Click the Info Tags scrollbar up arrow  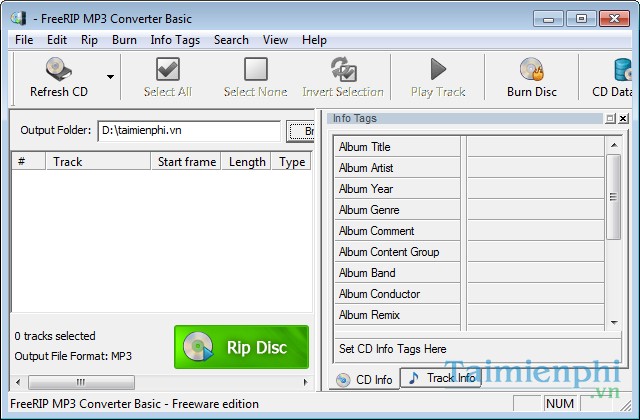point(613,145)
